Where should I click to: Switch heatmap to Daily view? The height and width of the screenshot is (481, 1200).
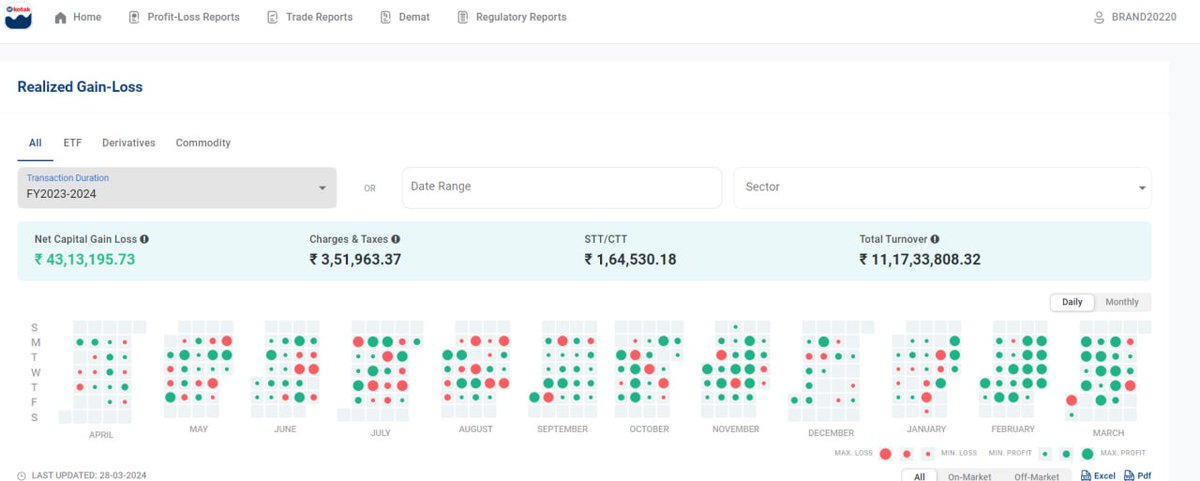click(1072, 302)
